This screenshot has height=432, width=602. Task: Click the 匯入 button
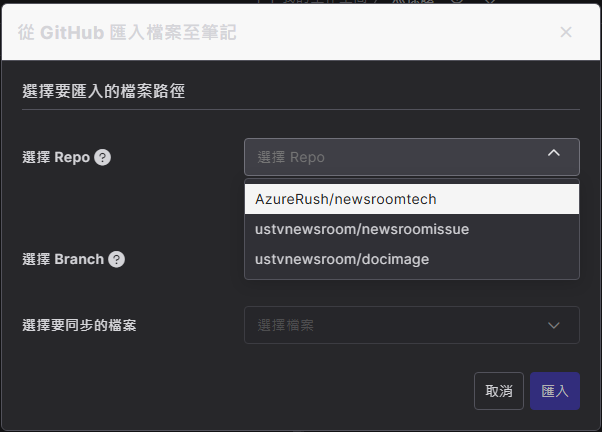coord(555,391)
